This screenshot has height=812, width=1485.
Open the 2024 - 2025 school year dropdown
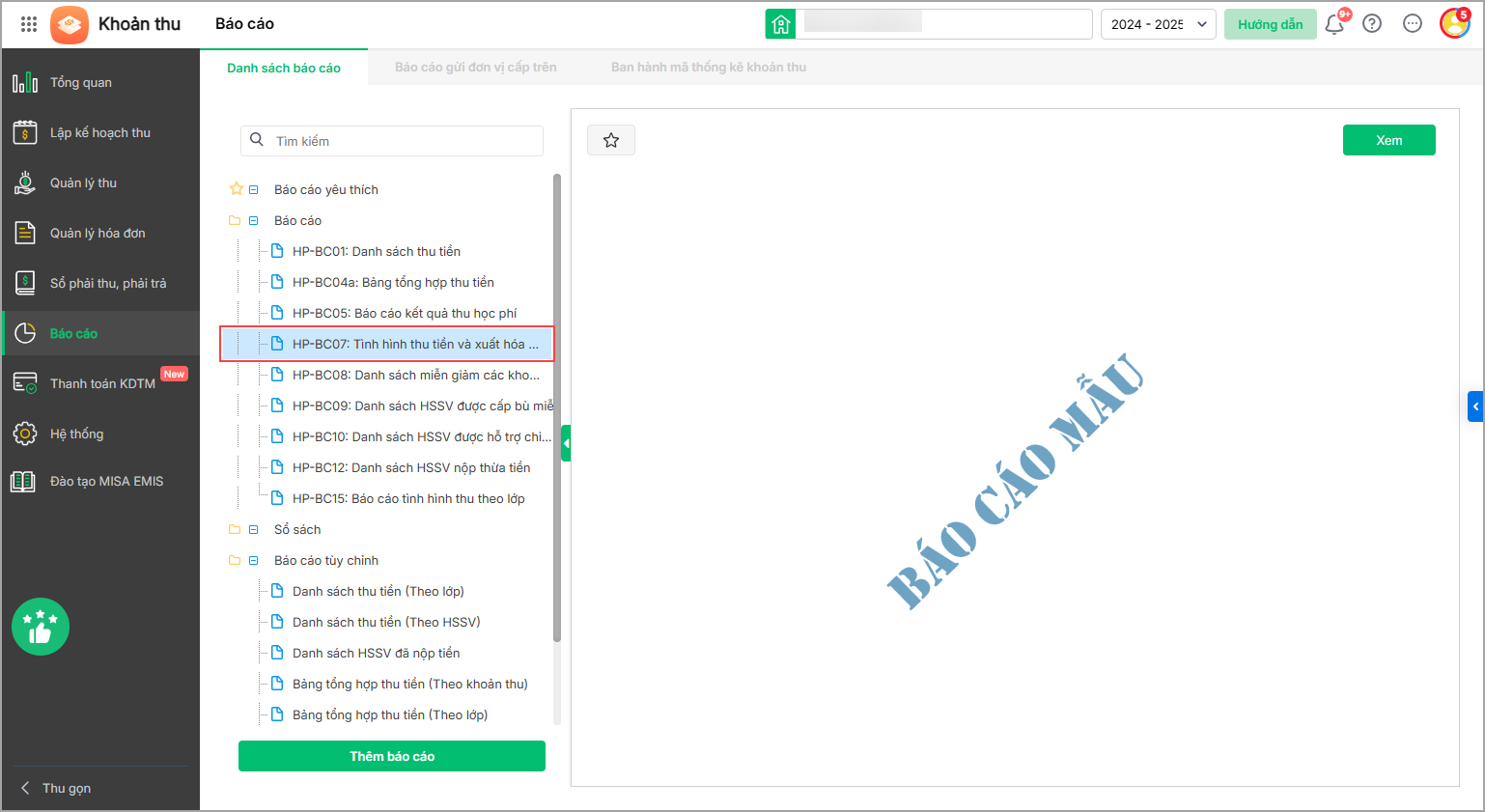(x=1158, y=24)
